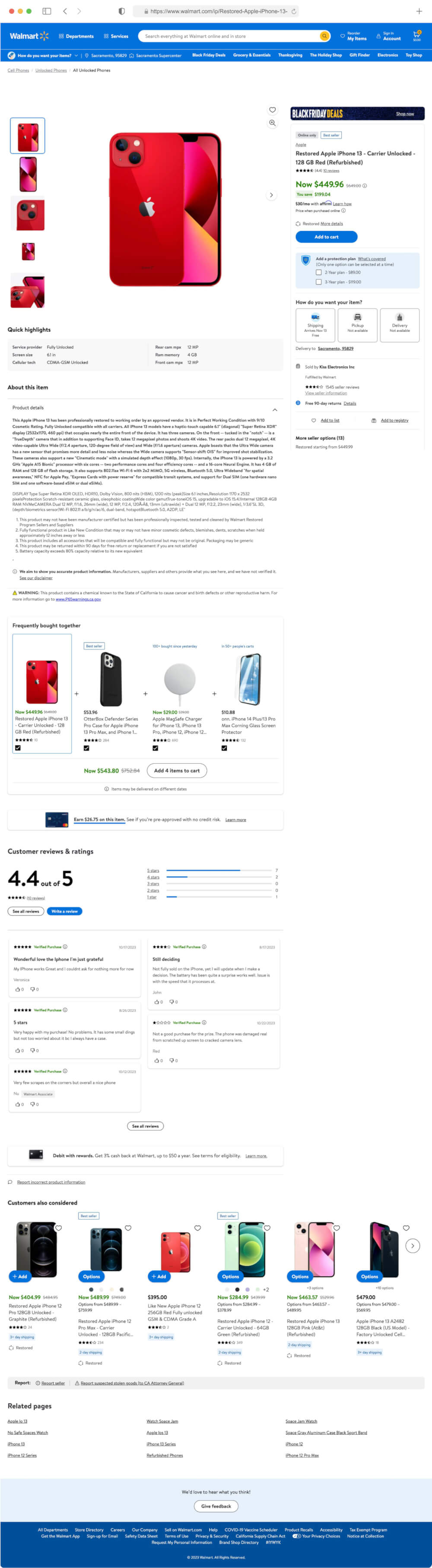Give a thumbs up on Veronica's review
Screen dimensions: 432x1568
18,989
